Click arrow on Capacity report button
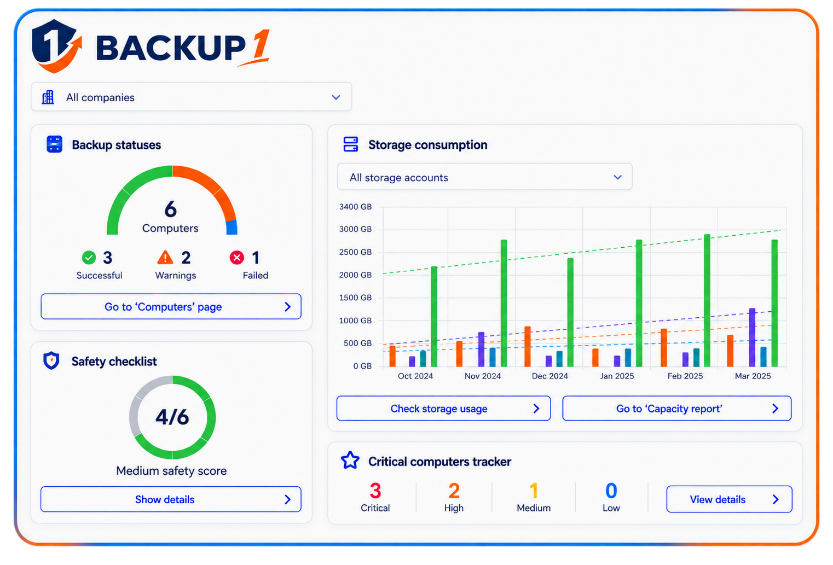Viewport: 833px width, 565px height. pyautogui.click(x=775, y=408)
